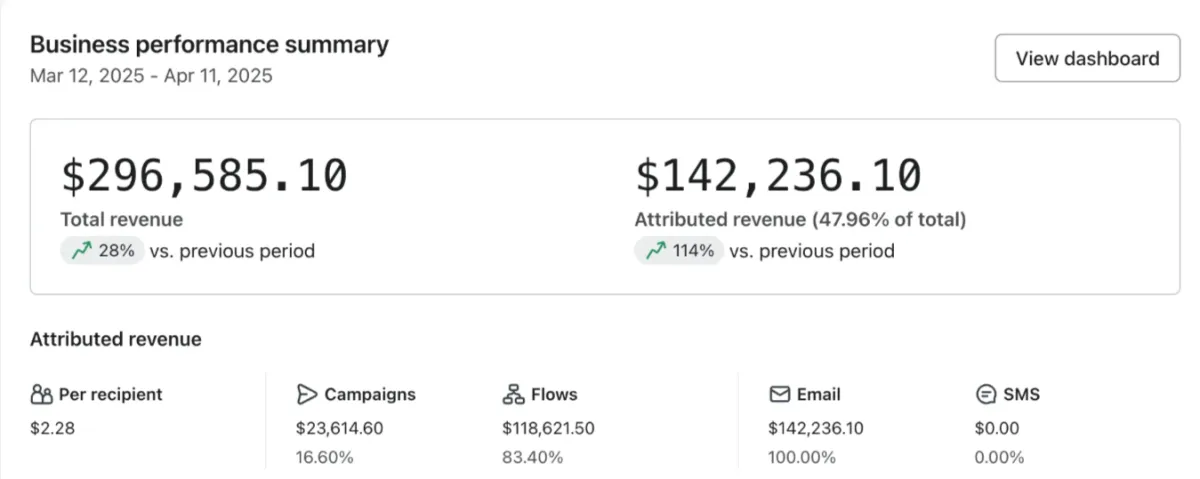Click the Per recipient people icon

pyautogui.click(x=41, y=394)
